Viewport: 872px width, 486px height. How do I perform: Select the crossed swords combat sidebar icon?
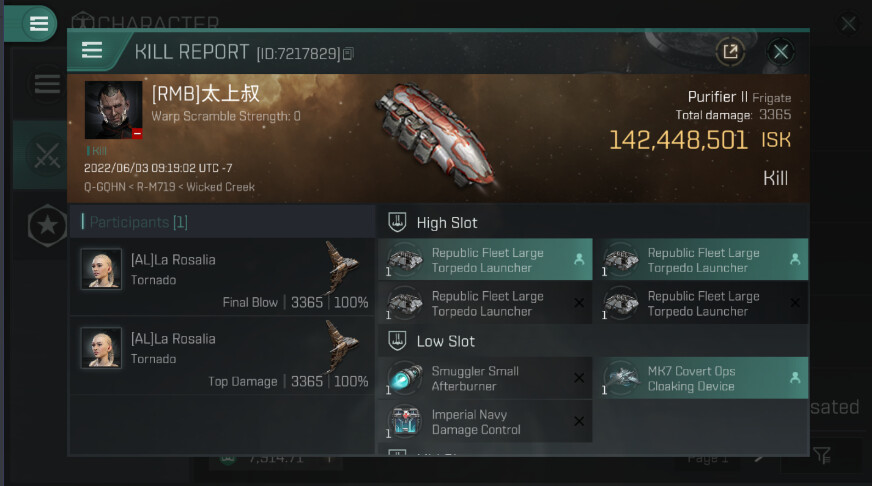47,155
